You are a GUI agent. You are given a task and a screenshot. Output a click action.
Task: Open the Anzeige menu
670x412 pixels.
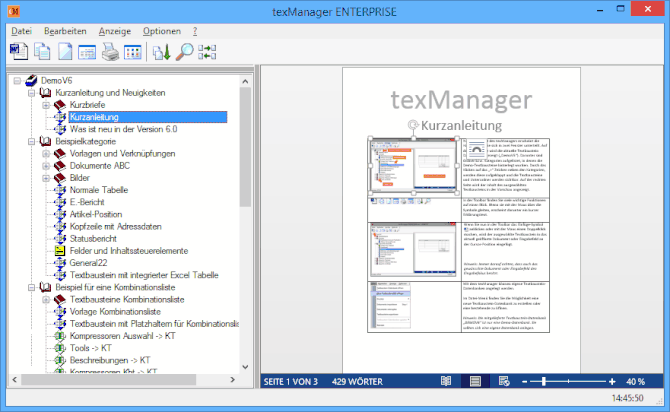[115, 31]
